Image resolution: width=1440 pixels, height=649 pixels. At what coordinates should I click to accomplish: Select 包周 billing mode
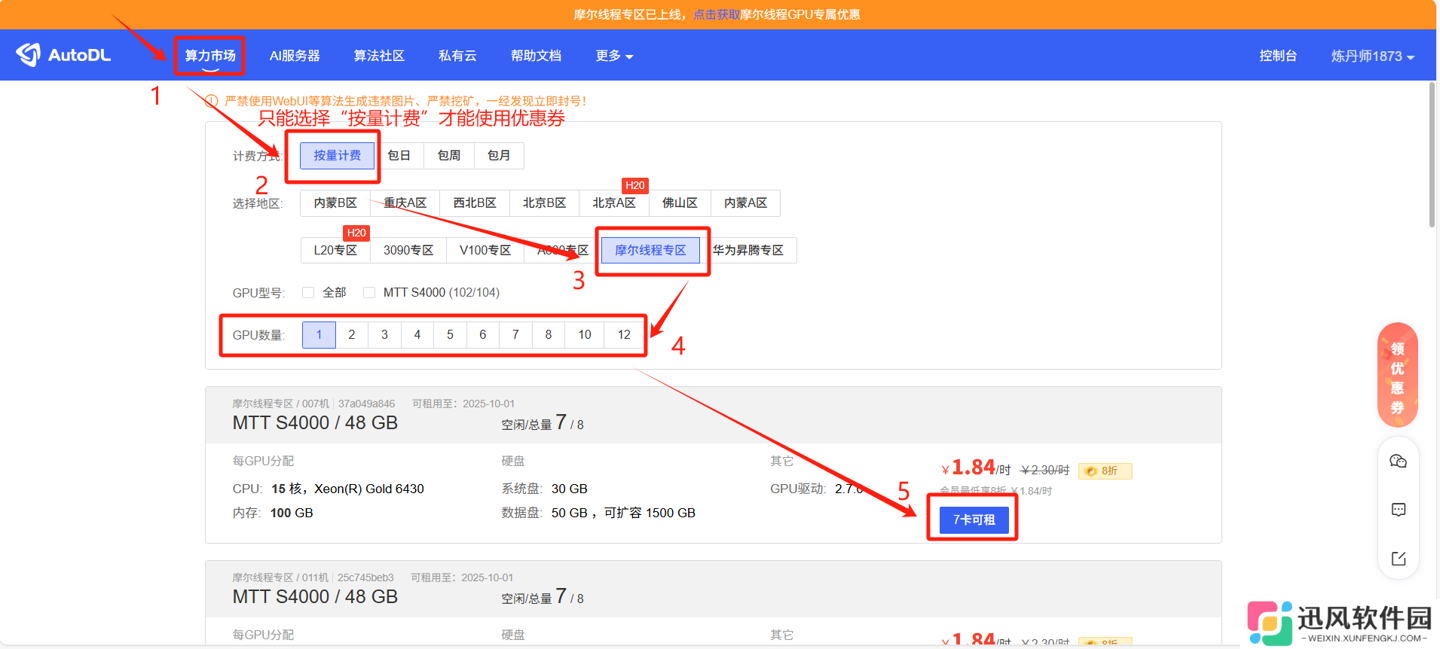click(x=449, y=155)
